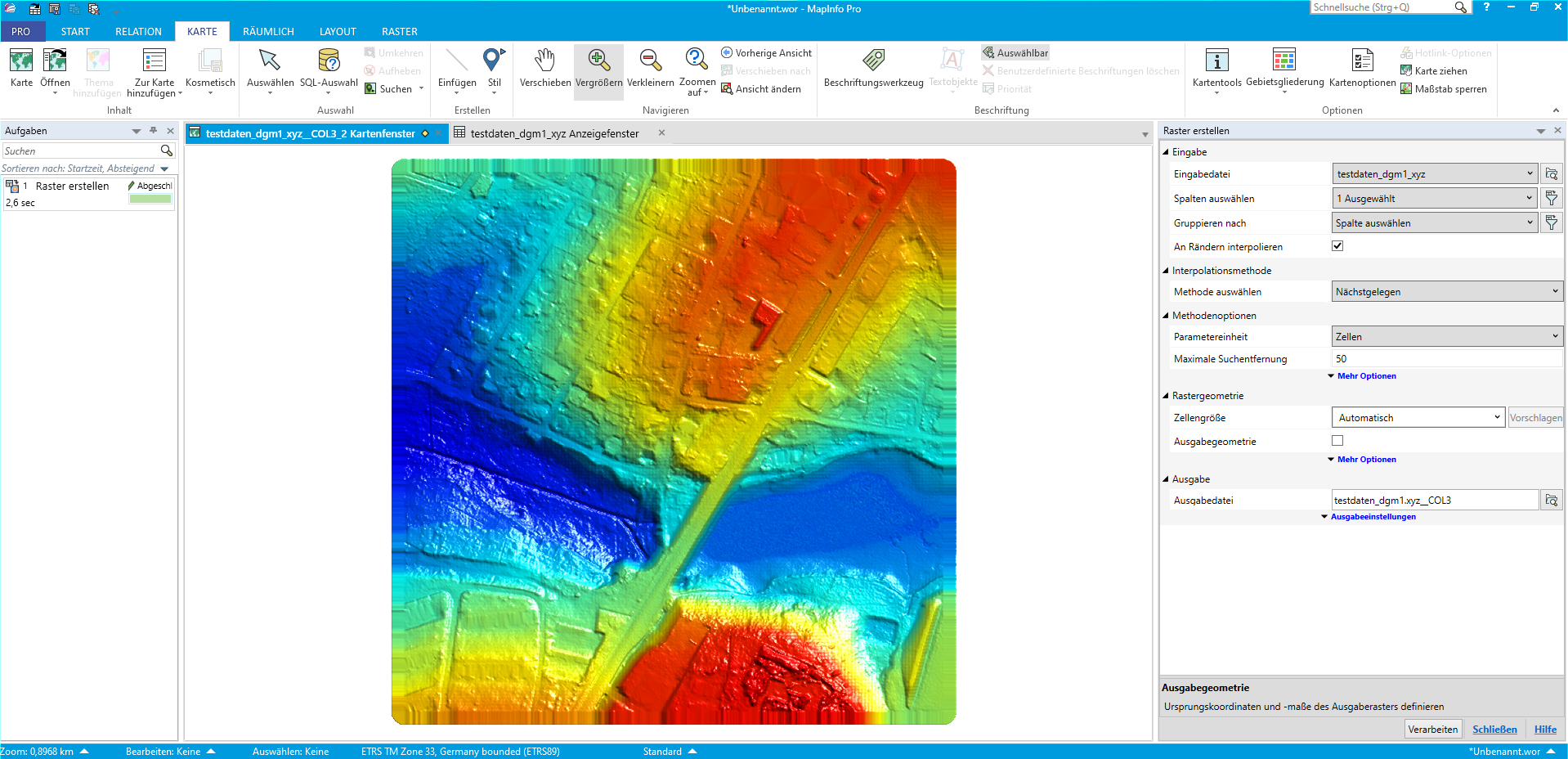This screenshot has height=759, width=1568.
Task: Open the Sortieren nach dropdown arrow
Action: [164, 168]
